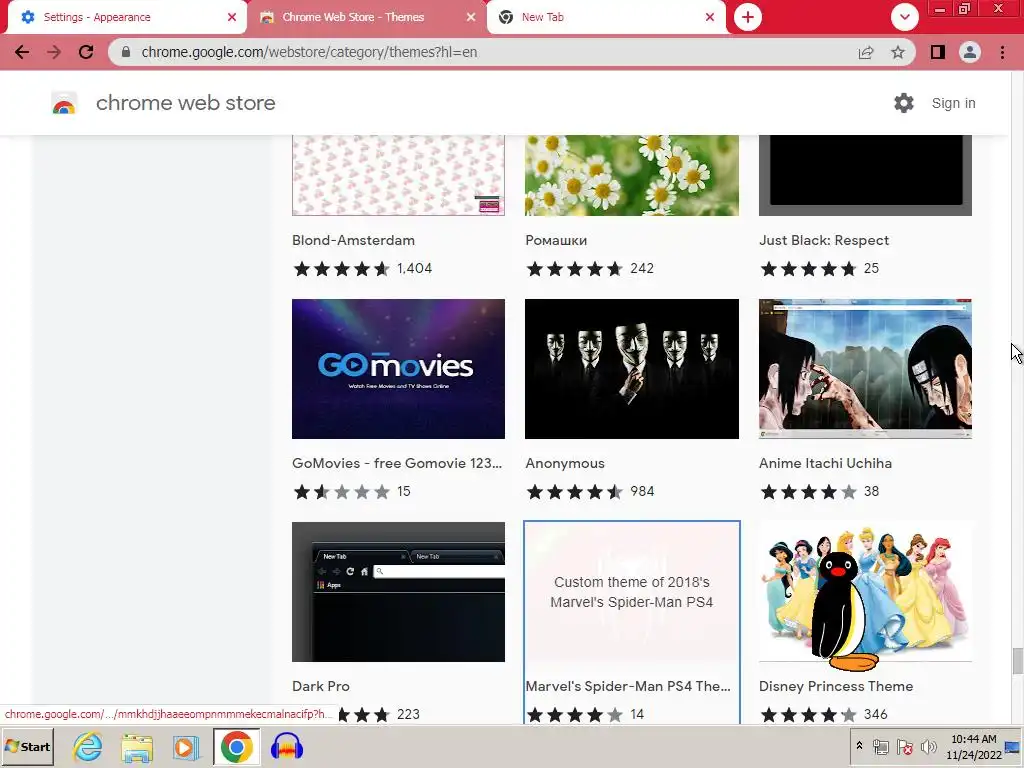Viewport: 1024px width, 768px height.
Task: Click the Anonymous theme title
Action: pyautogui.click(x=565, y=463)
